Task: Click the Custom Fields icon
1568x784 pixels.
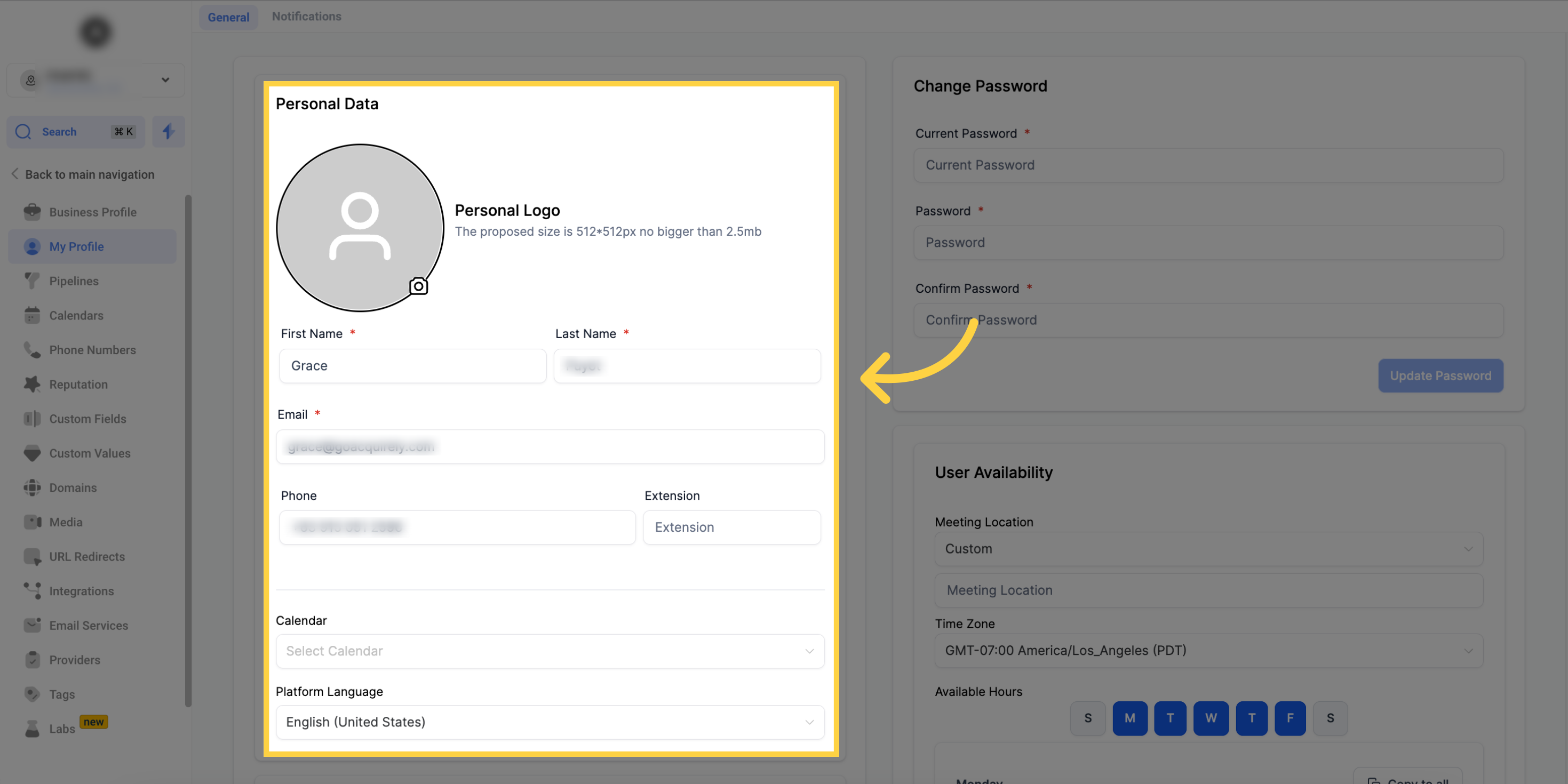Action: click(32, 419)
